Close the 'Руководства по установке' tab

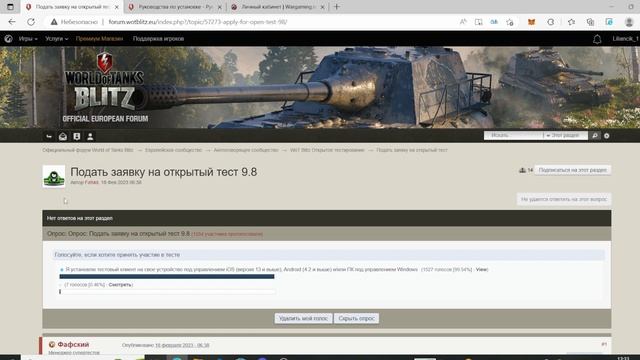pos(220,7)
